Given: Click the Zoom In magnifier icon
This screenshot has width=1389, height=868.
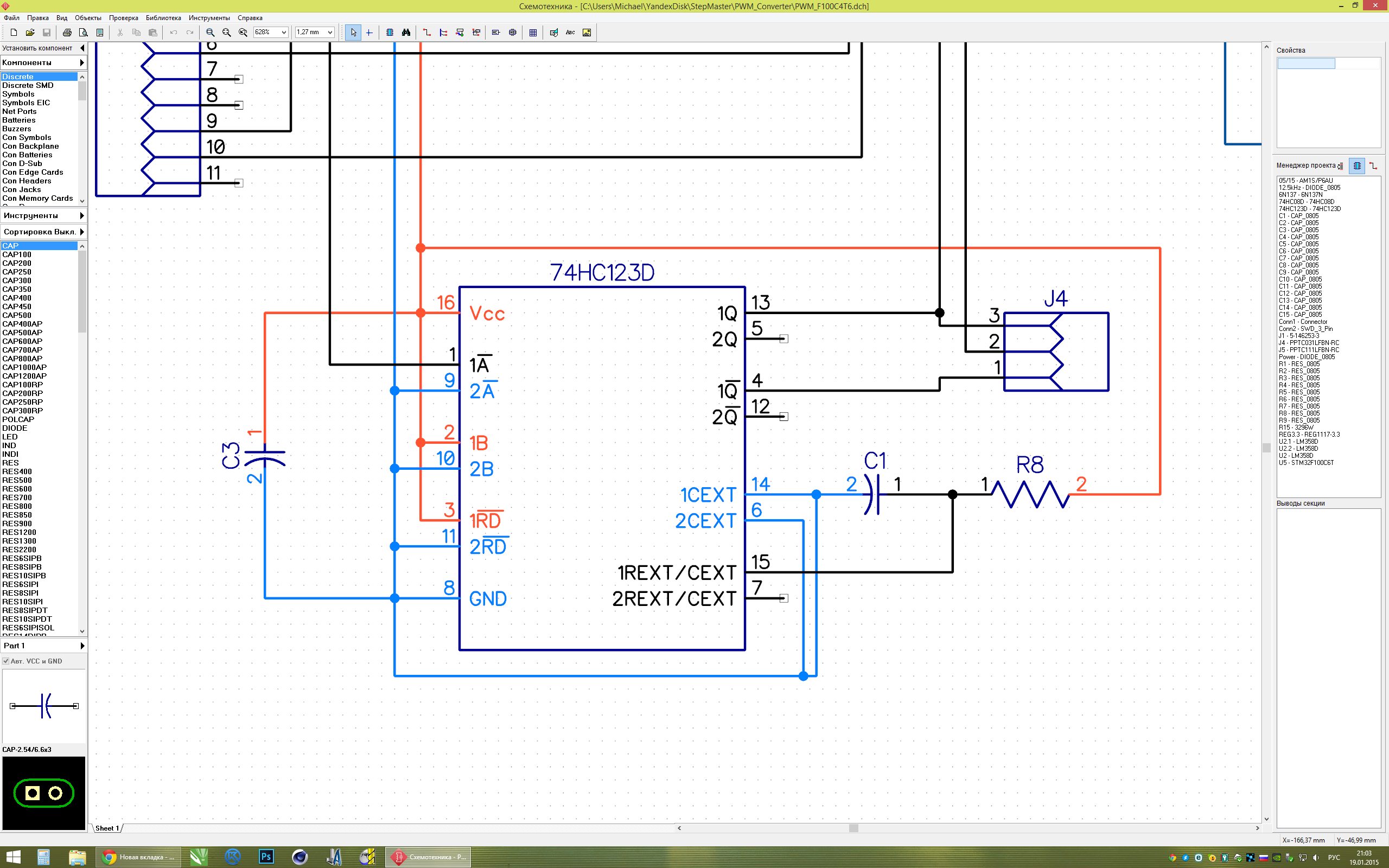Looking at the screenshot, I should [210, 33].
